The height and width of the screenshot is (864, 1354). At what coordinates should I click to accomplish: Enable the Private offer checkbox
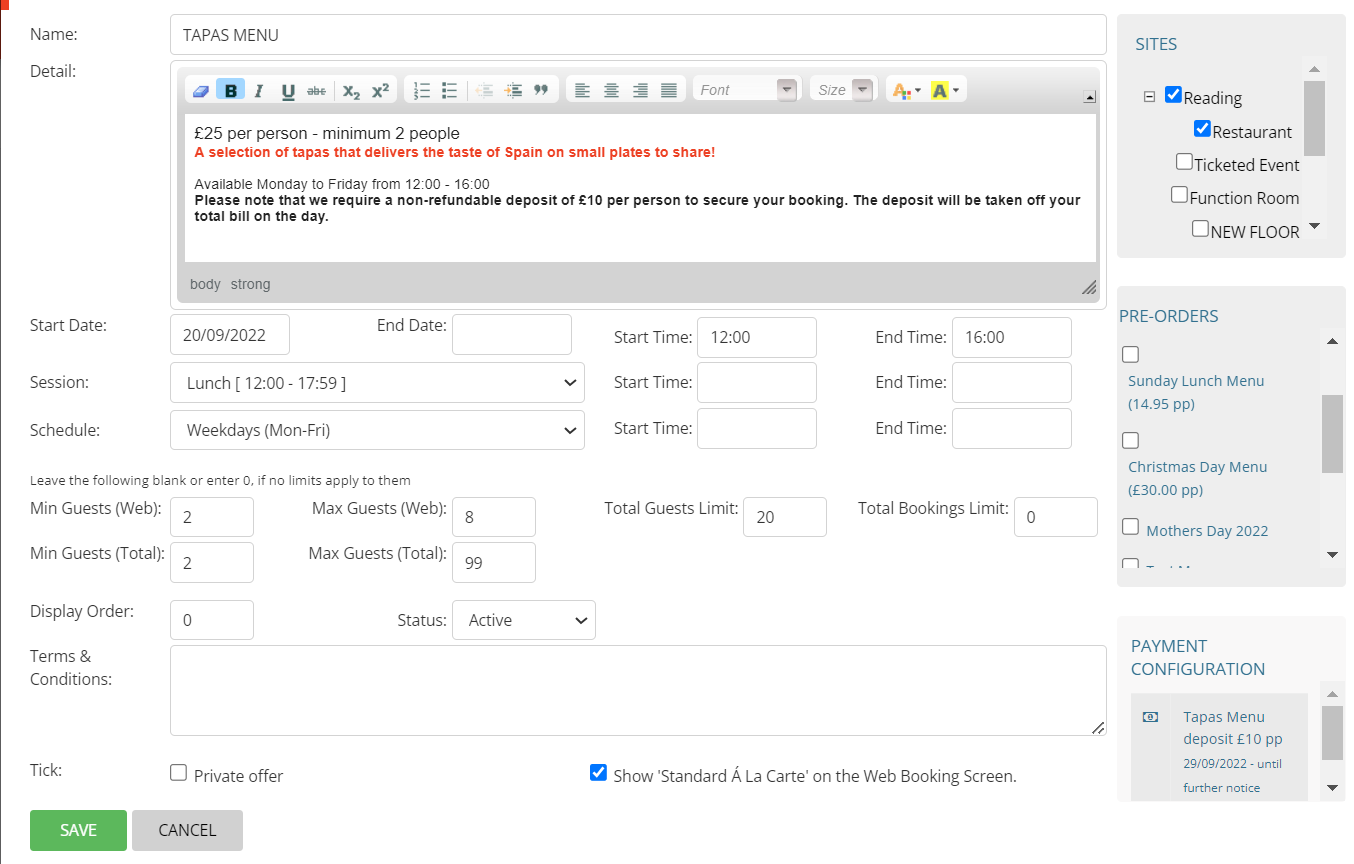[x=178, y=772]
